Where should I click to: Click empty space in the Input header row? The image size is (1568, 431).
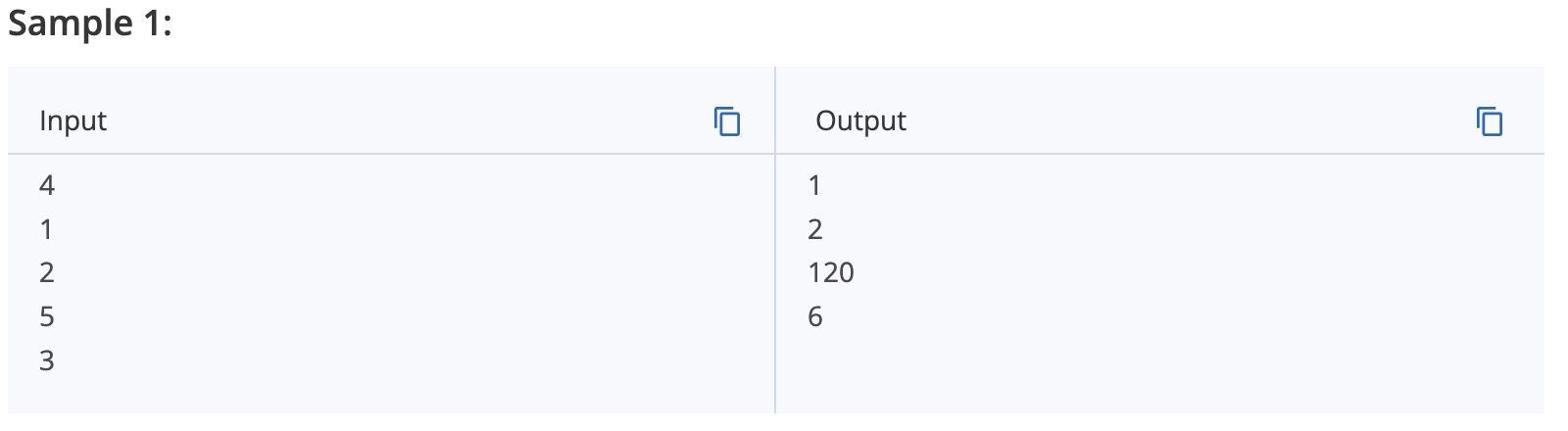pos(412,120)
